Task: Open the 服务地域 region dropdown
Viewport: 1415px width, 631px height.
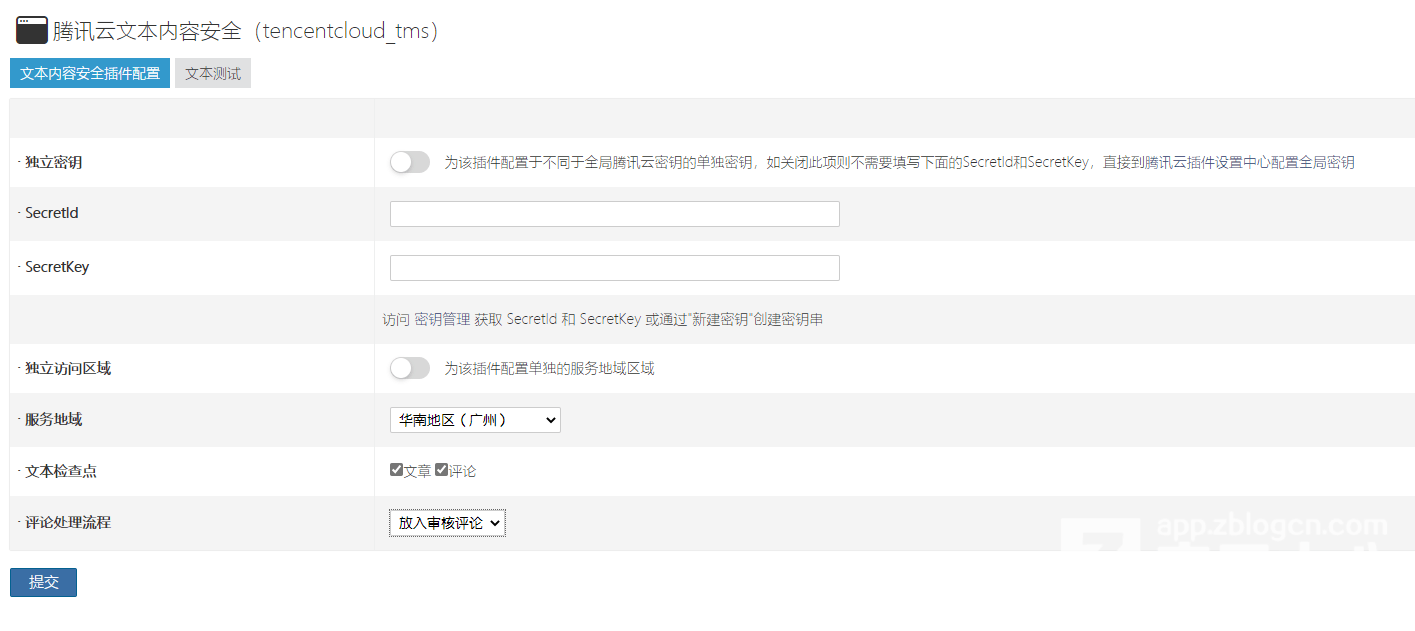Action: tap(475, 420)
